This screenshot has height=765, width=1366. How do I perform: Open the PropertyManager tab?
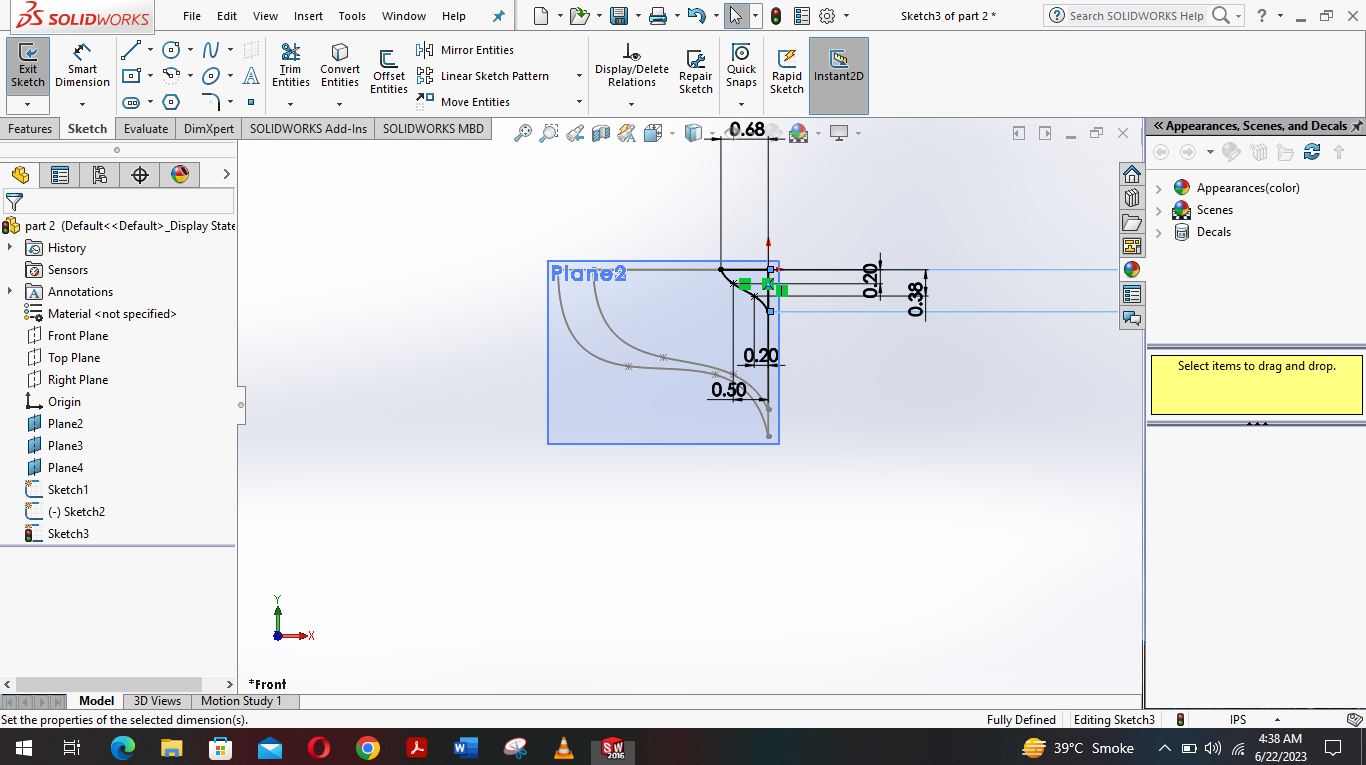click(60, 175)
